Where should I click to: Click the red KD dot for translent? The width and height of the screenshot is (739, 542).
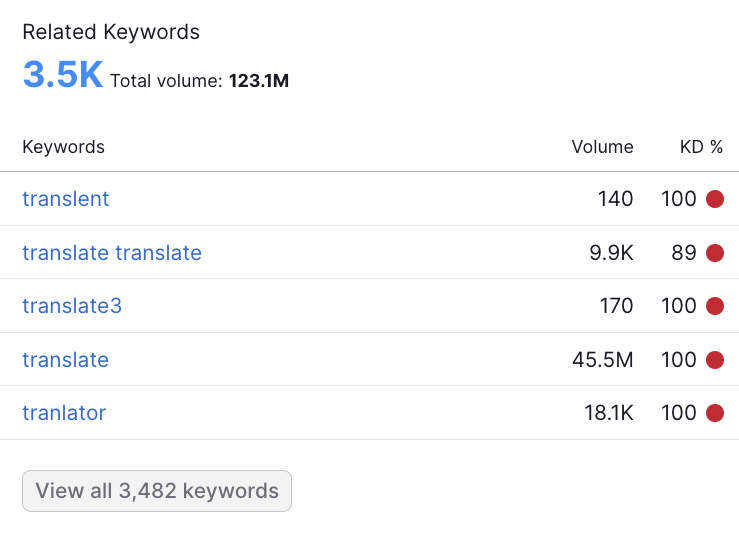tap(714, 199)
